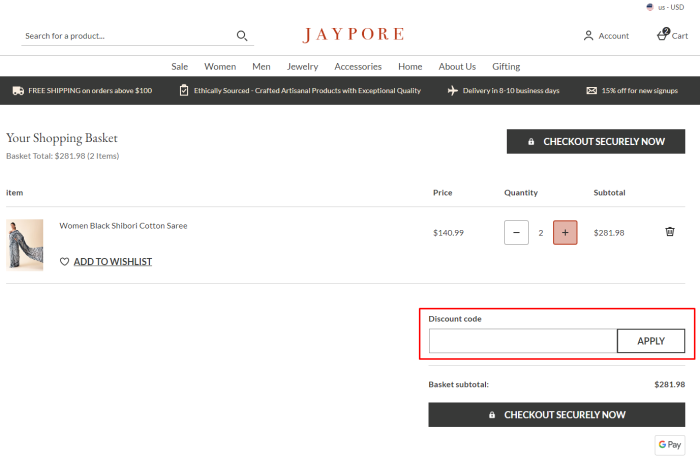Click the Discount code label
Viewport: 700px width, 460px height.
tap(455, 319)
